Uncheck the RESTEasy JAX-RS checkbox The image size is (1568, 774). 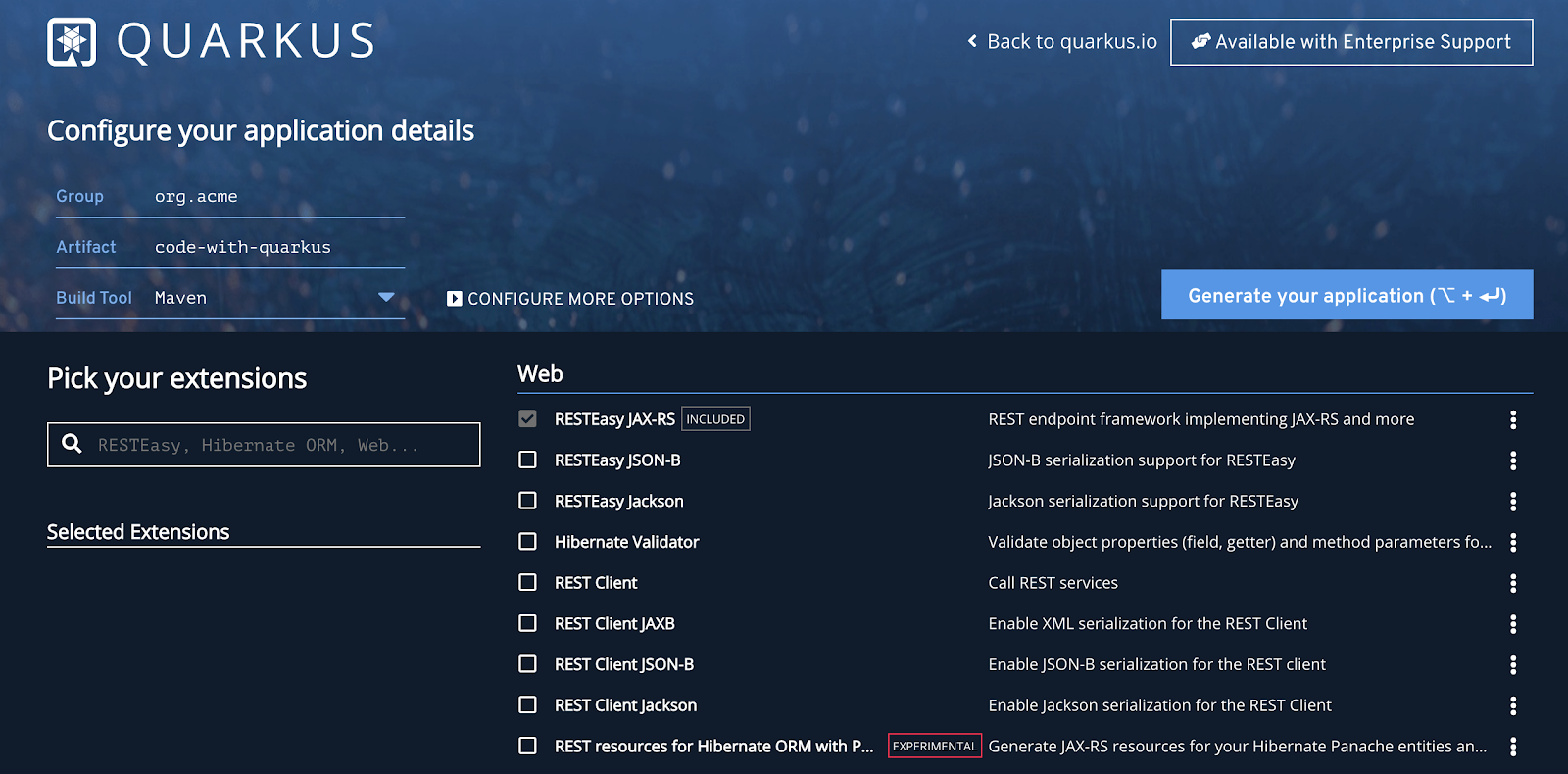click(x=527, y=419)
